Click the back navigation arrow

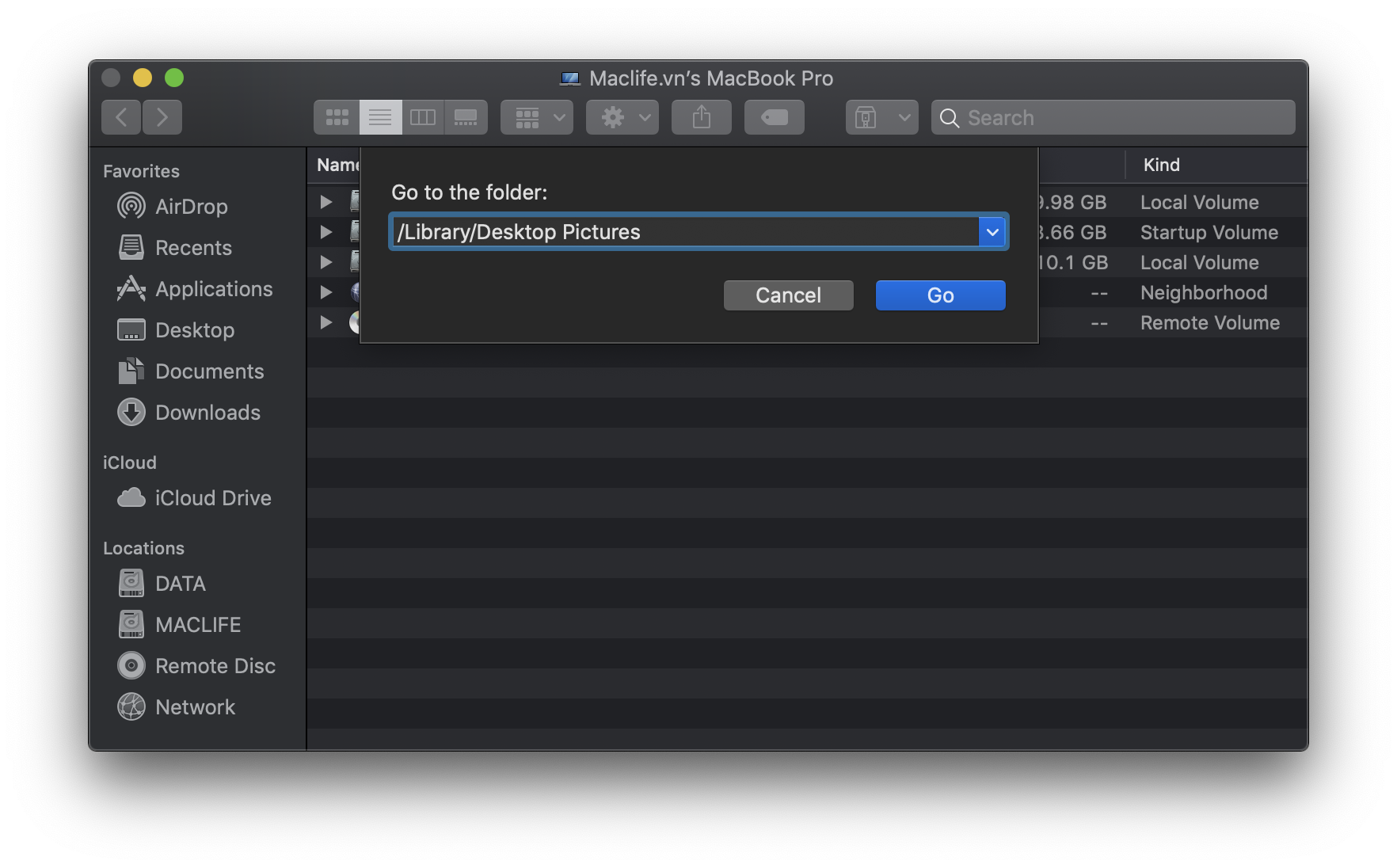(121, 117)
